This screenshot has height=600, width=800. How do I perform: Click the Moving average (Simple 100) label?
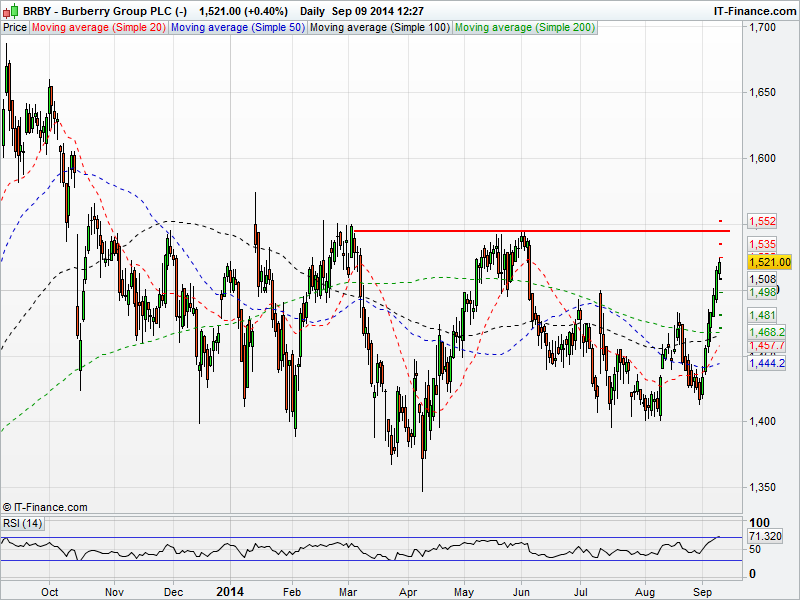coord(379,28)
